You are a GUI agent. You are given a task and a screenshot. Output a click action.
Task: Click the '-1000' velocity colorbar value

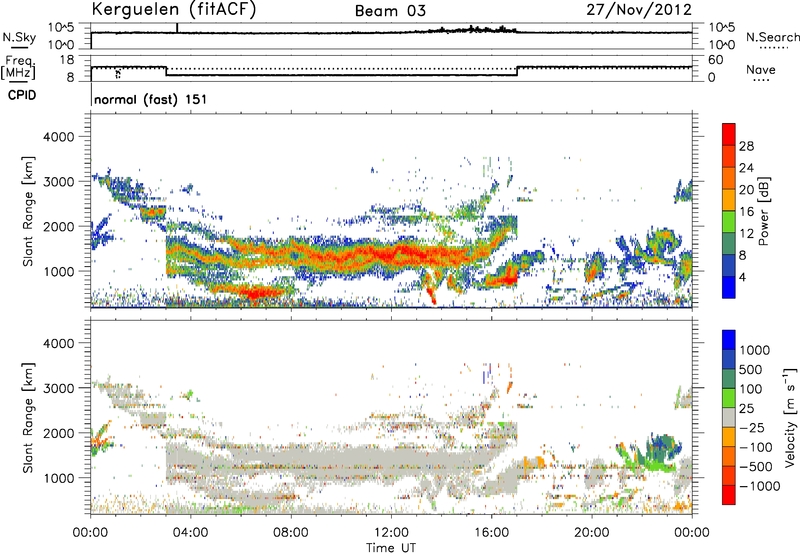click(x=759, y=486)
